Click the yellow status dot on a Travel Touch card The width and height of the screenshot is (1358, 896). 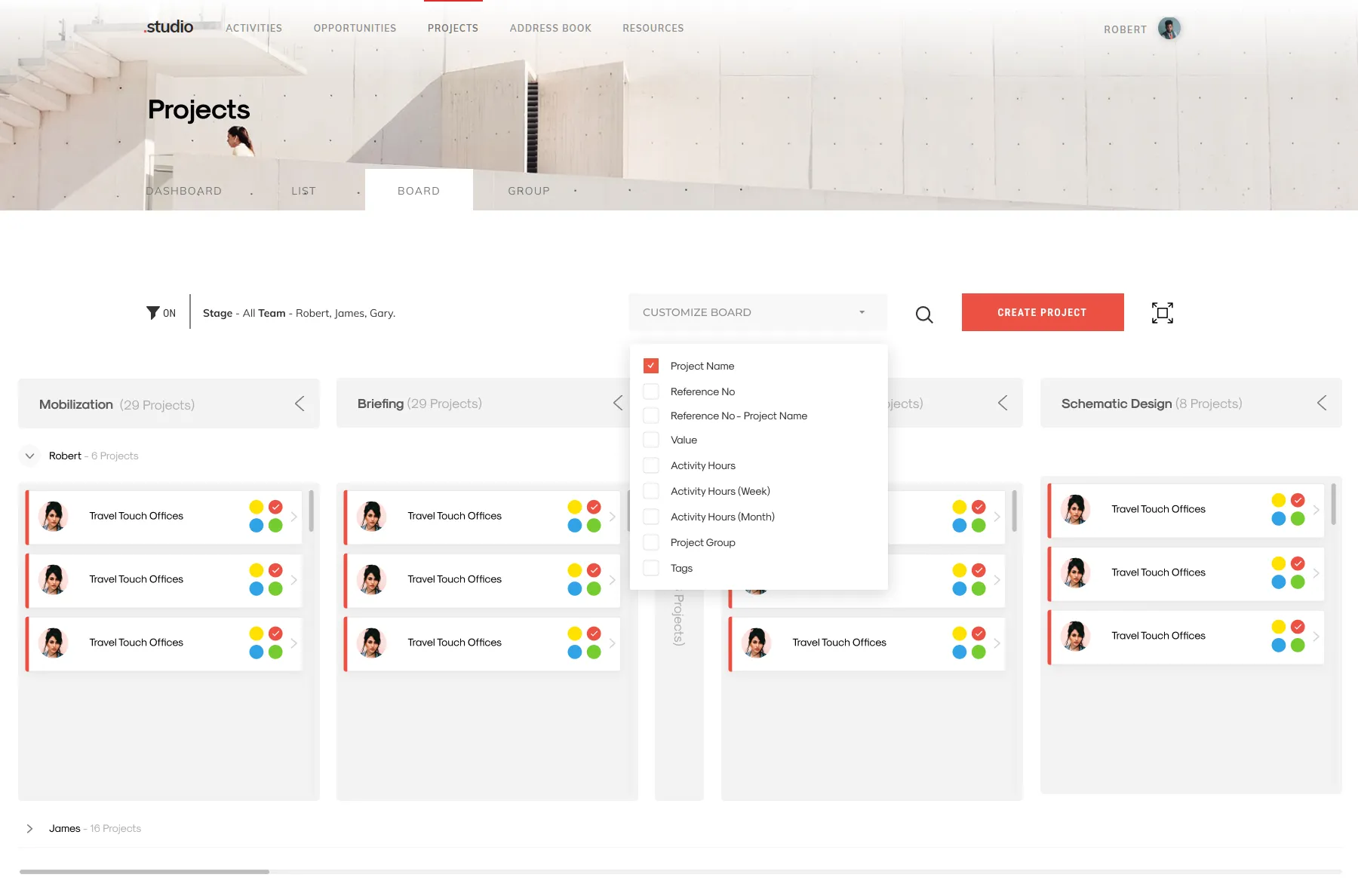(256, 506)
